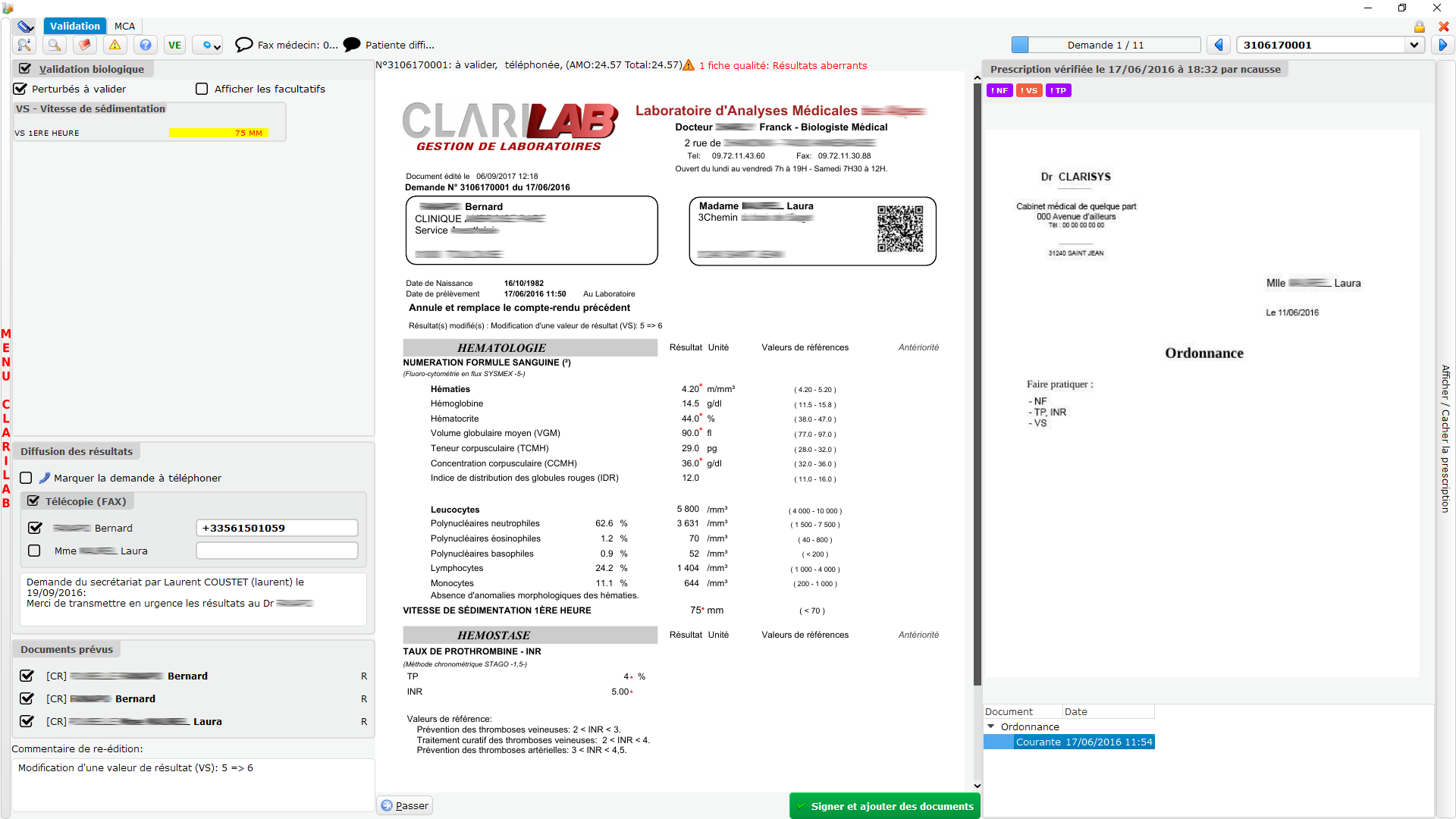The image size is (1456, 819).
Task: Click the empty fax field for Mme Laura
Action: tap(277, 551)
